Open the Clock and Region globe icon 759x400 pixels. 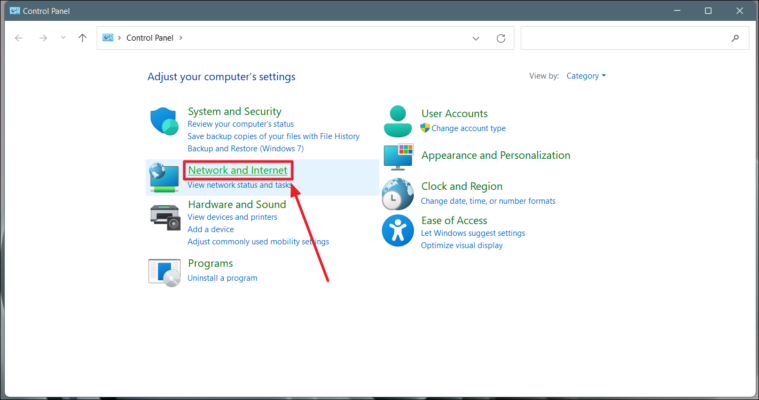[x=397, y=194]
